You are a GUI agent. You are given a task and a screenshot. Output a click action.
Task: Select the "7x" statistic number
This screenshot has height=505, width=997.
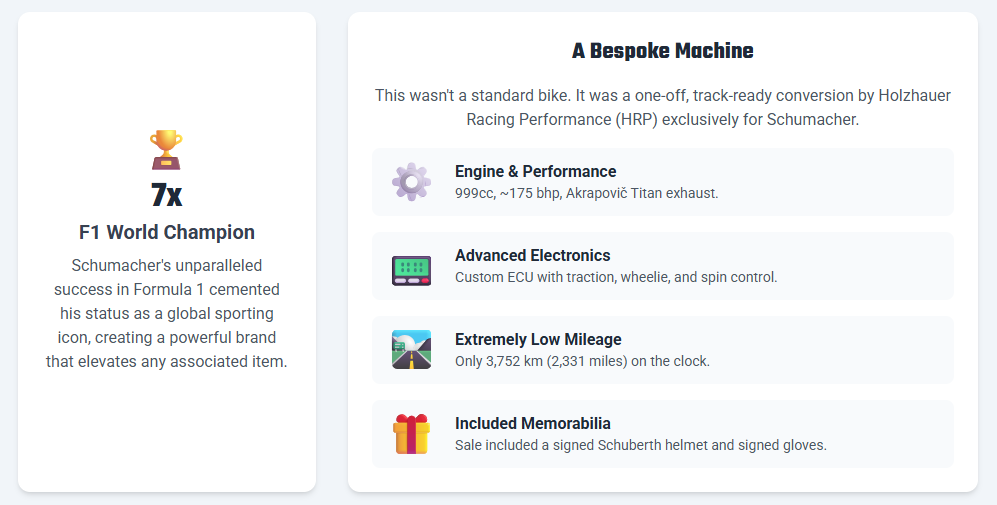click(x=166, y=195)
